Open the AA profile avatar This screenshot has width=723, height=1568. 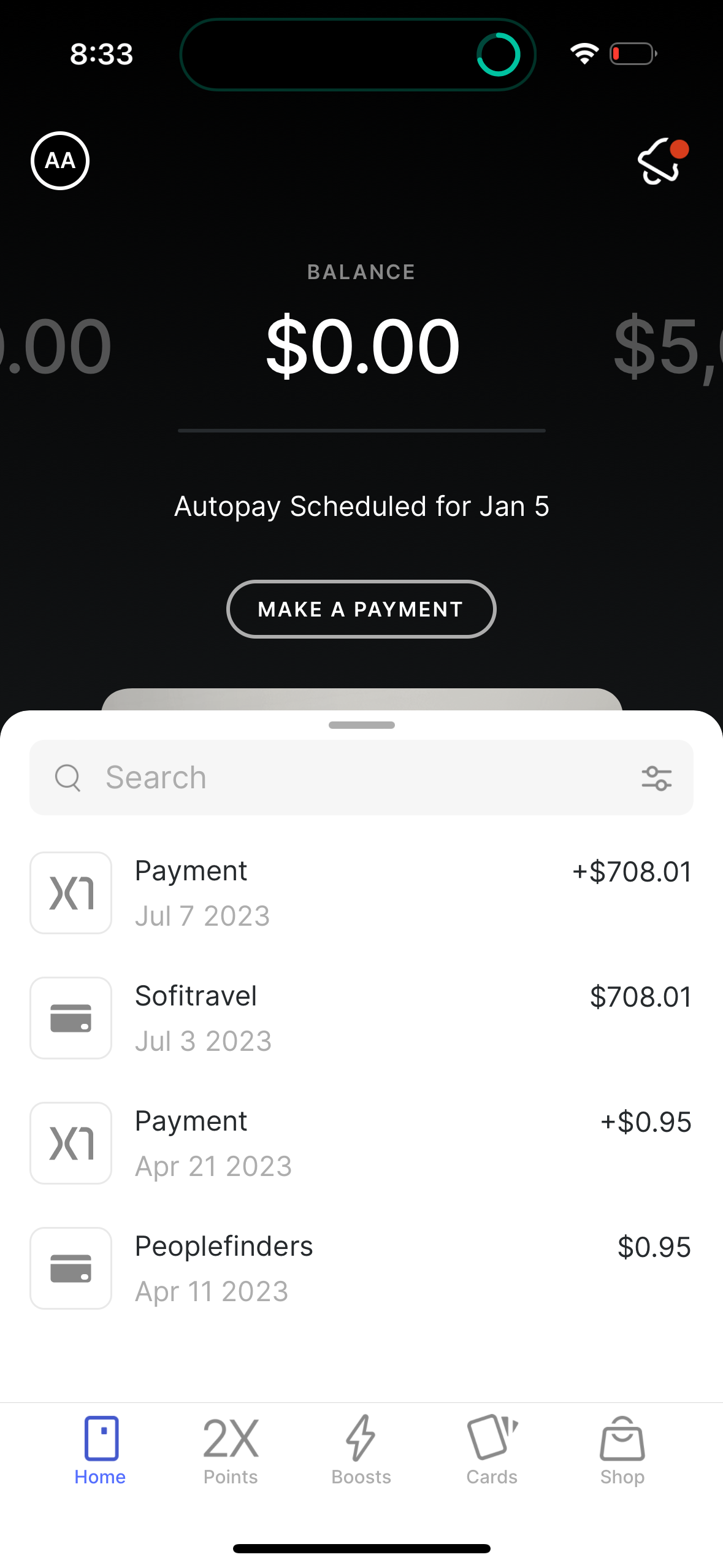point(60,161)
